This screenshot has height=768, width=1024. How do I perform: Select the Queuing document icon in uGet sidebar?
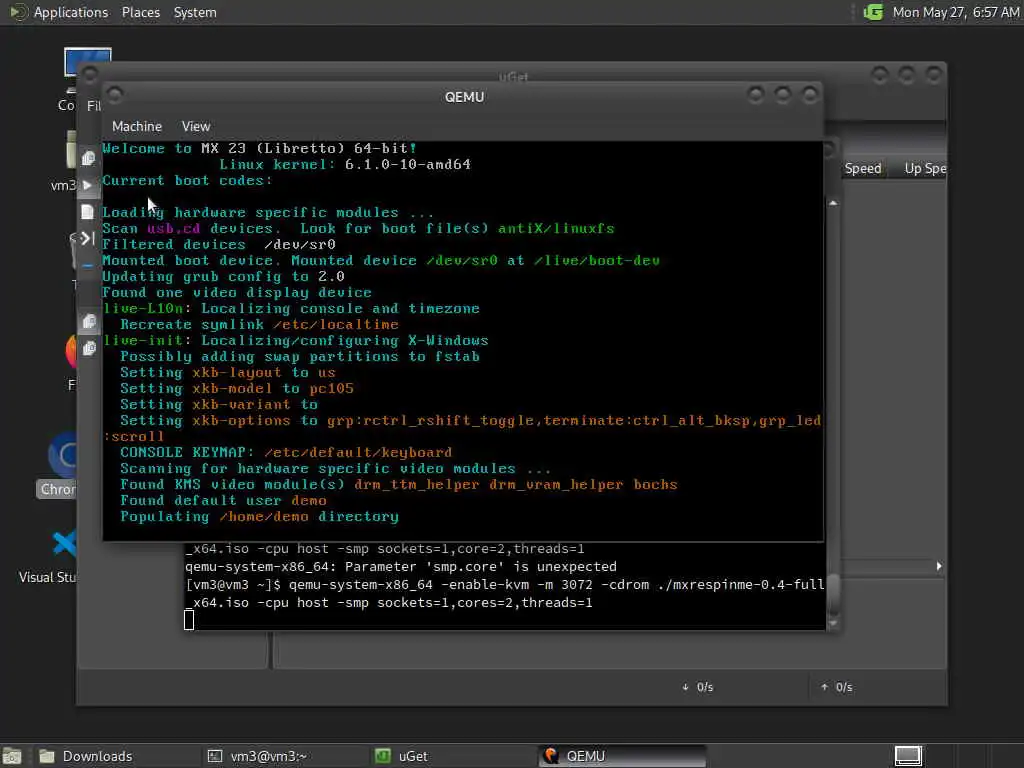(x=87, y=212)
